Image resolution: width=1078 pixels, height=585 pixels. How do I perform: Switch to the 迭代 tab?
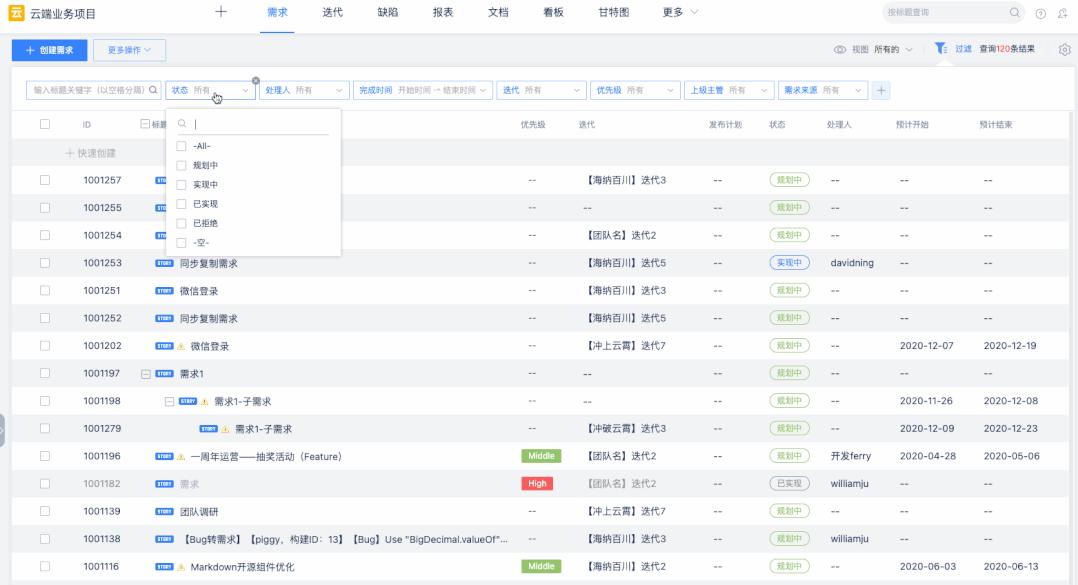pos(333,13)
